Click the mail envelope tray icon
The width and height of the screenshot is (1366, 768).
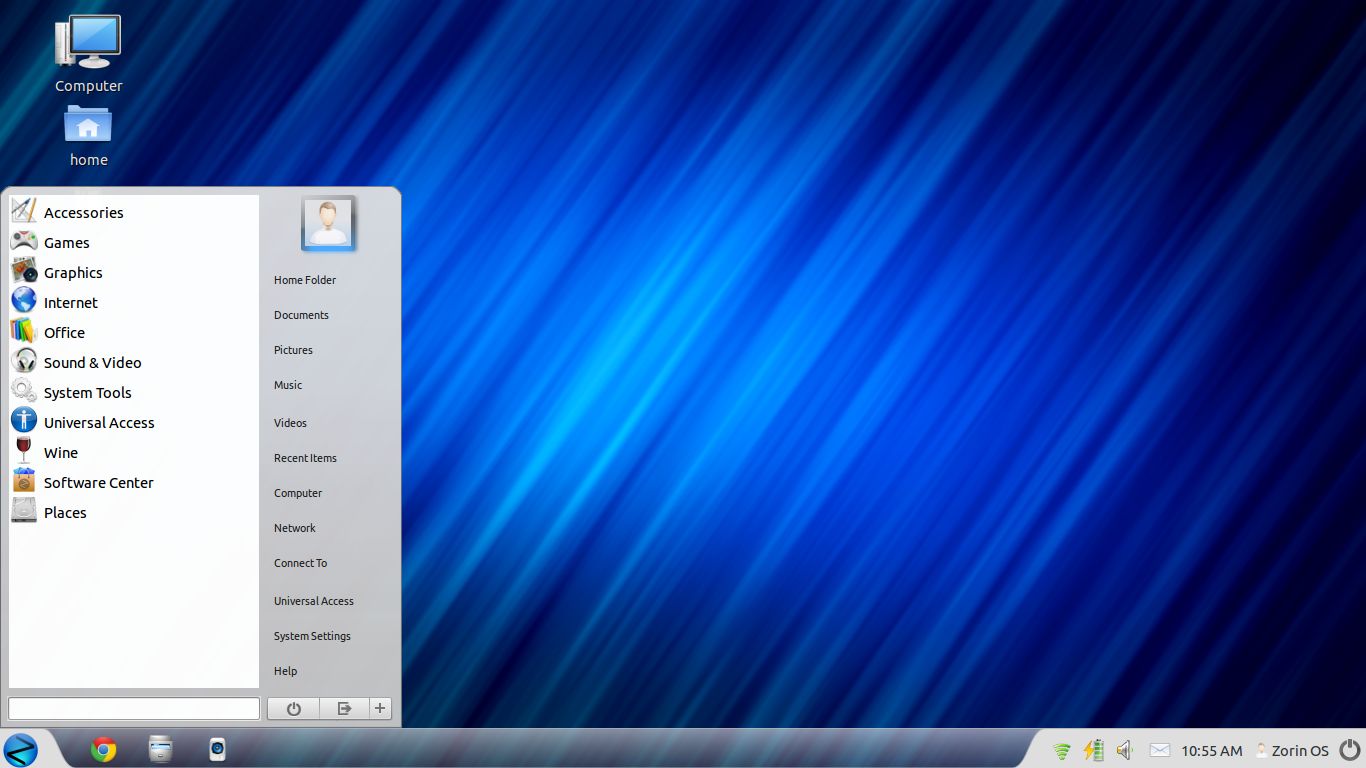coord(1160,749)
